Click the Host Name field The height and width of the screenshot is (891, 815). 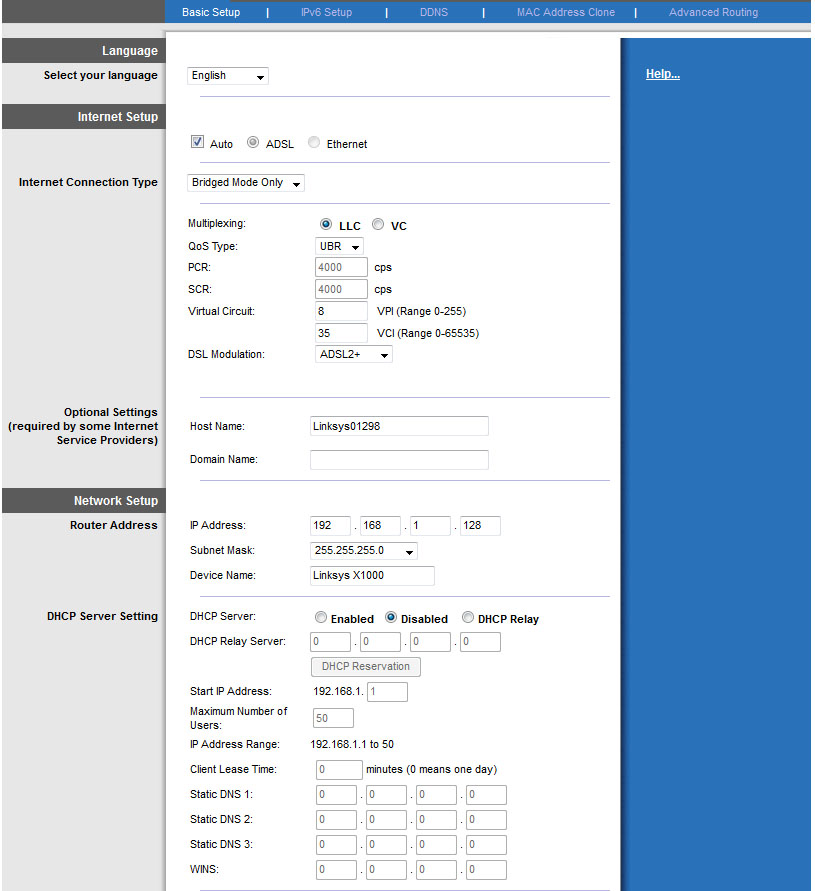[399, 426]
